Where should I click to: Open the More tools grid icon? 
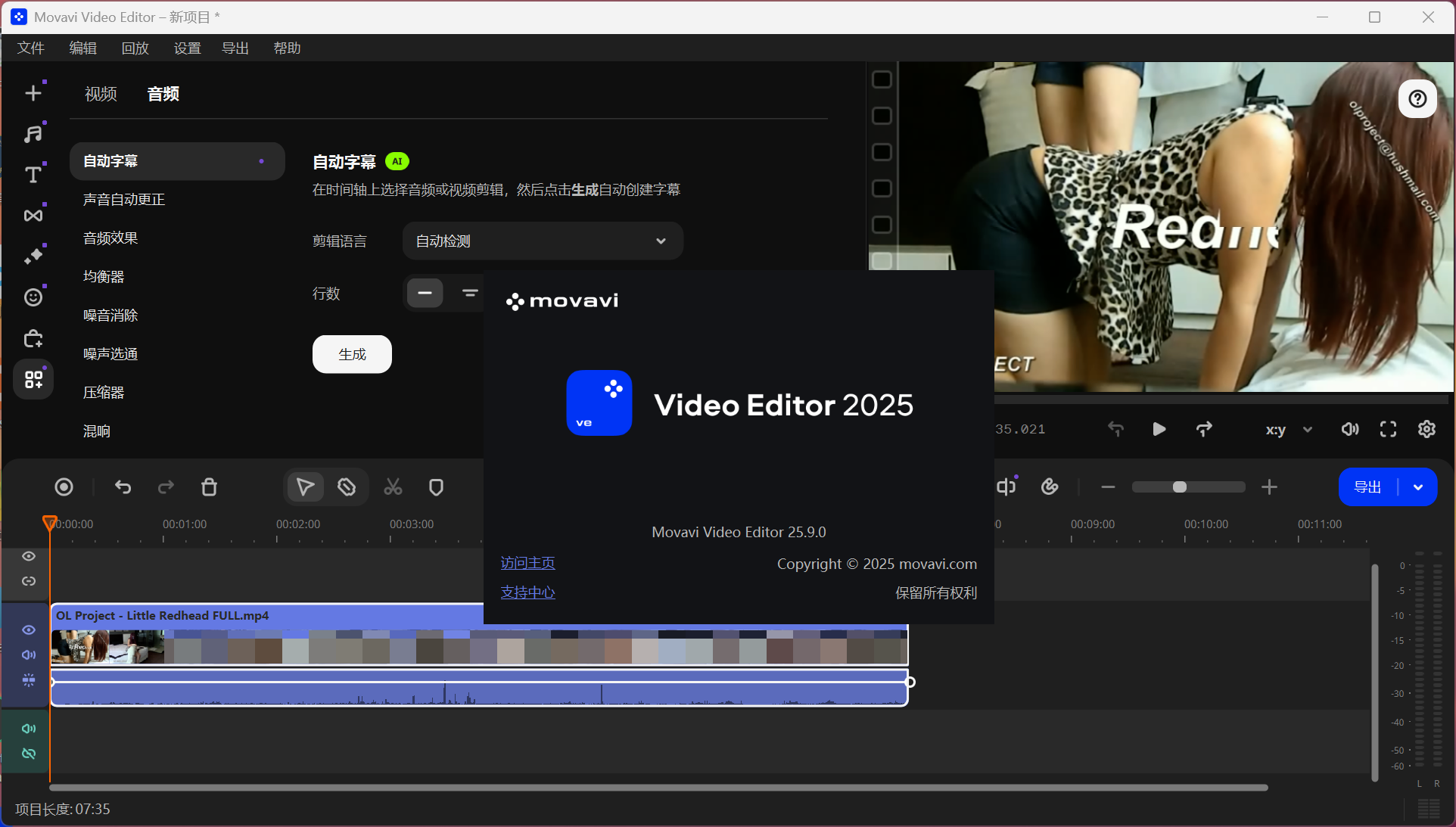(x=33, y=379)
